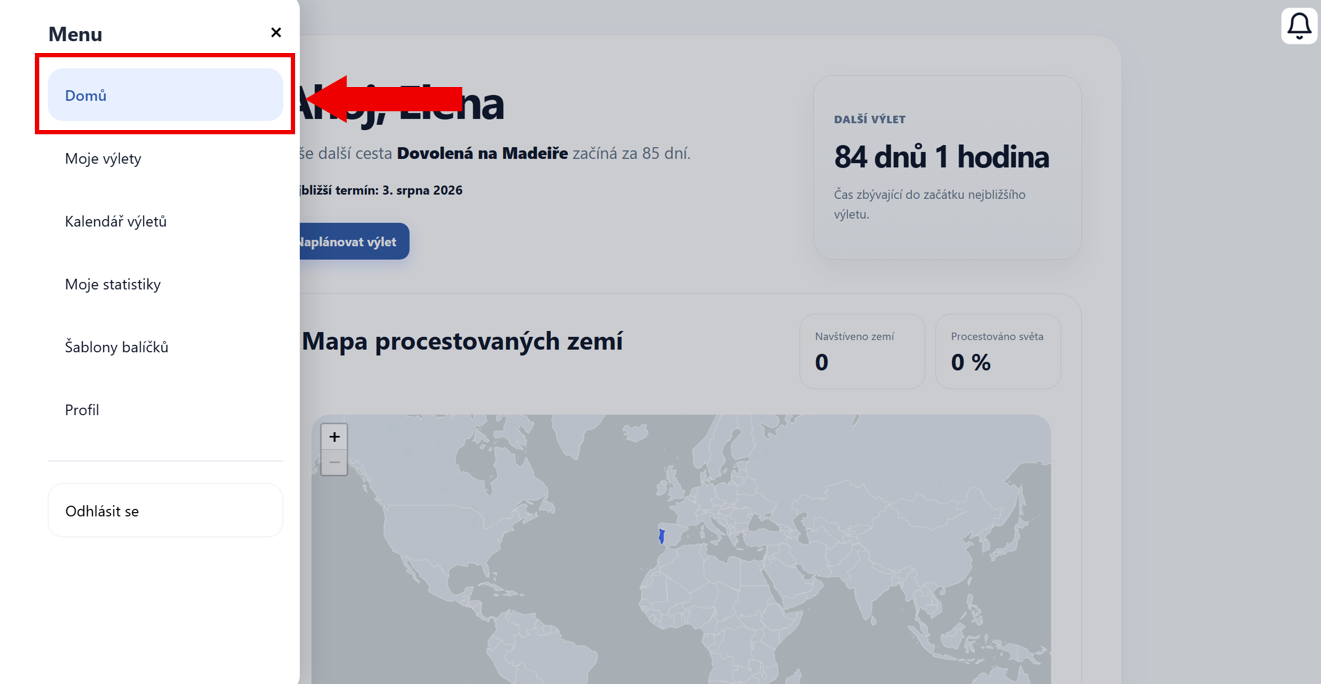1321x684 pixels.
Task: Open Moje výlety menu item
Action: (165, 158)
